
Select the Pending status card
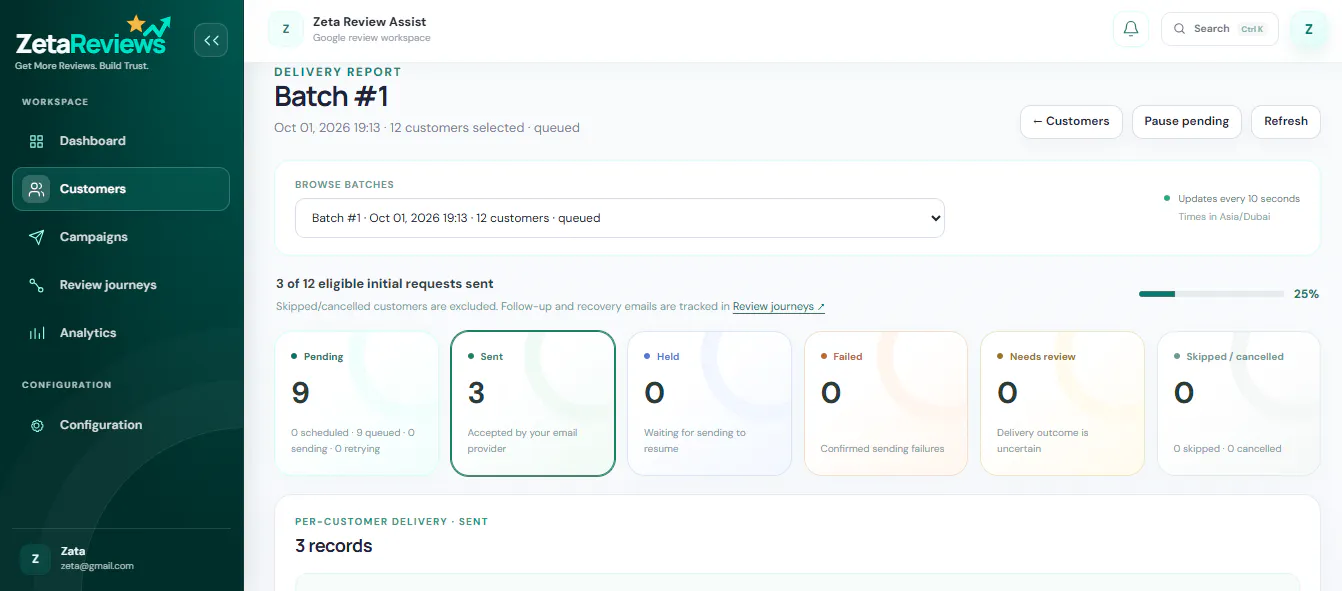click(x=357, y=403)
